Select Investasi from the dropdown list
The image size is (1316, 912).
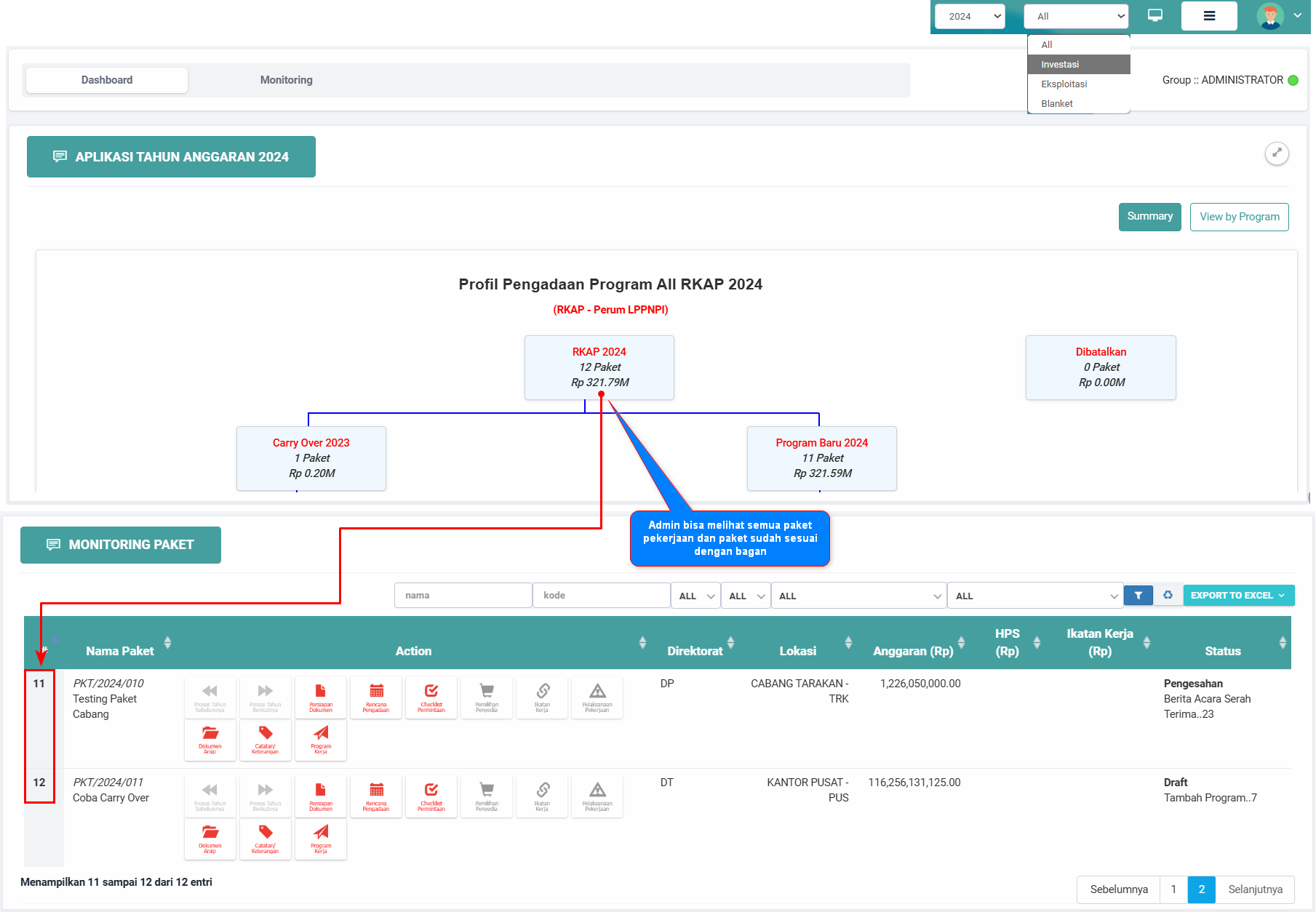1079,64
